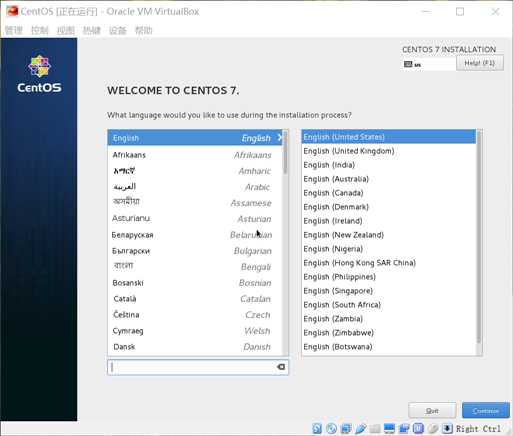Image resolution: width=513 pixels, height=436 pixels.
Task: Click the hard disk activity indicator
Action: [317, 428]
